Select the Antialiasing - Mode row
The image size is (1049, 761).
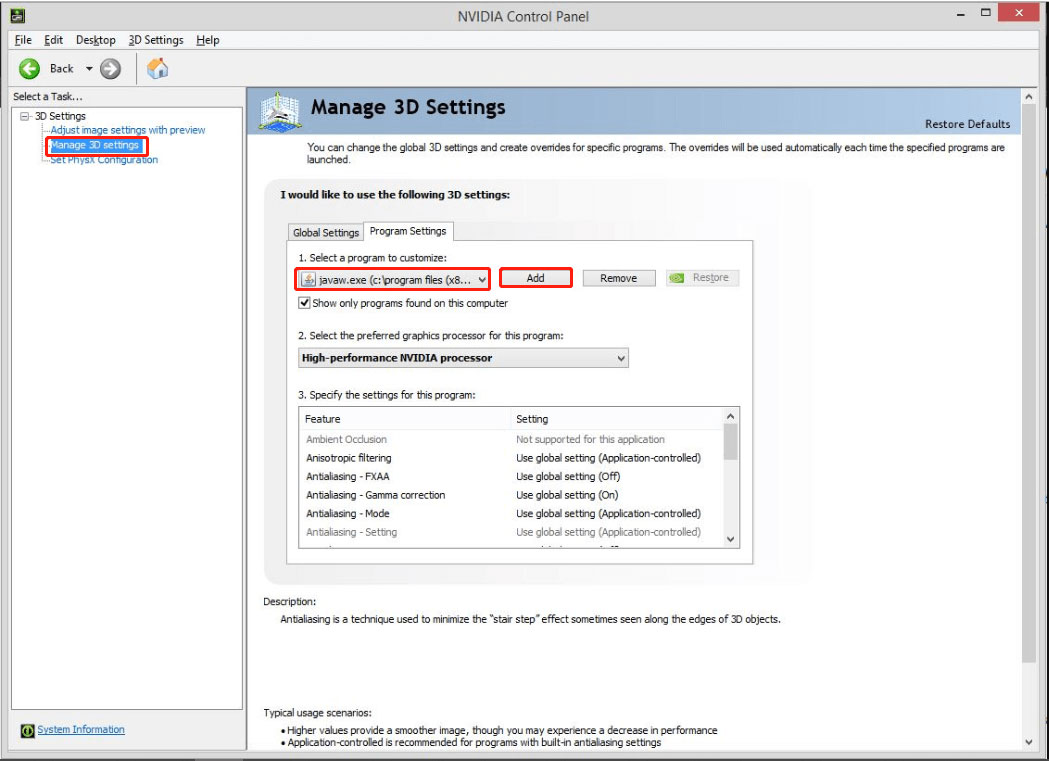512,514
